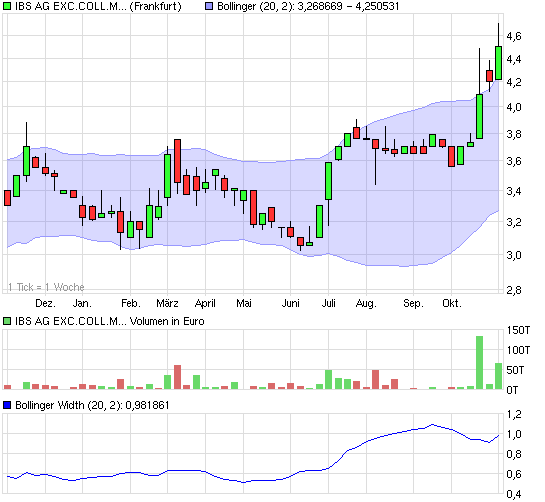Screen dimensions: 545x502
Task: Click the 4,2 price axis label
Action: pos(514,82)
